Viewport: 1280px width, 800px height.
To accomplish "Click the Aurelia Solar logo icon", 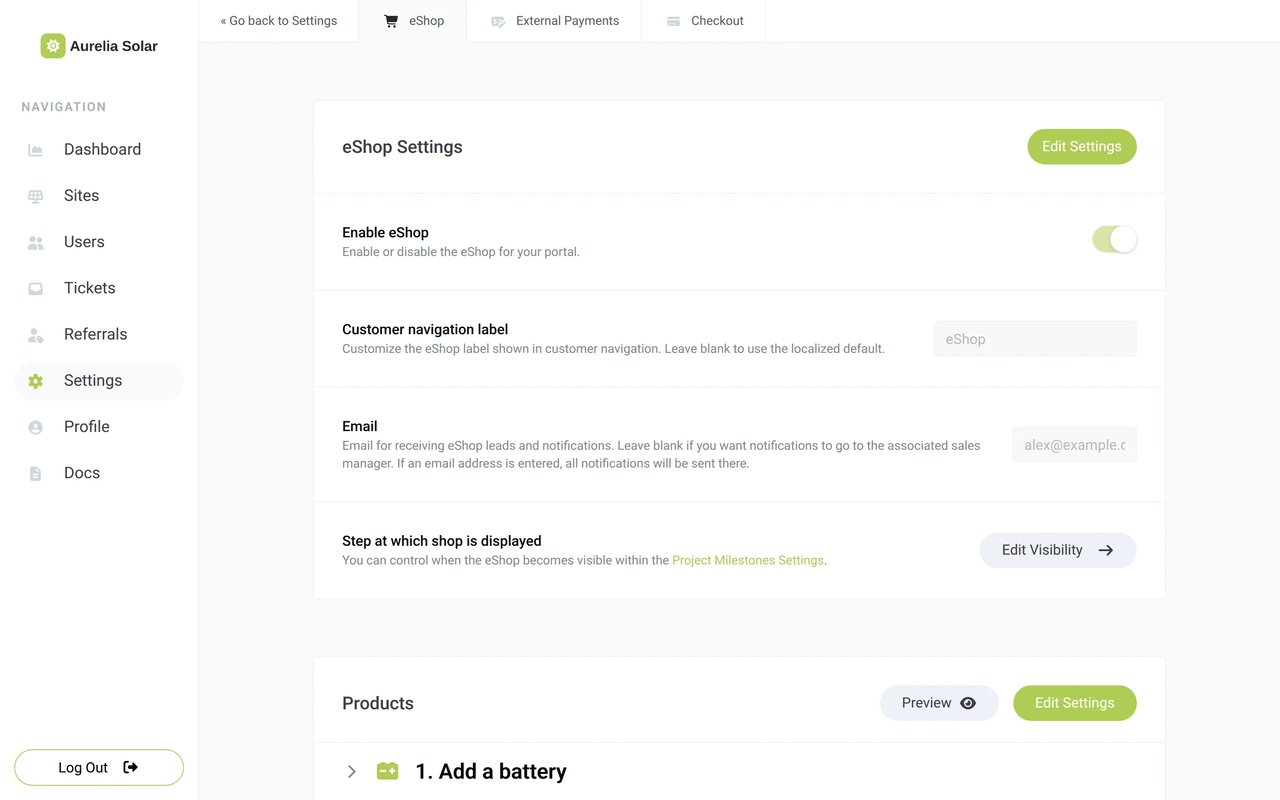I will (53, 46).
